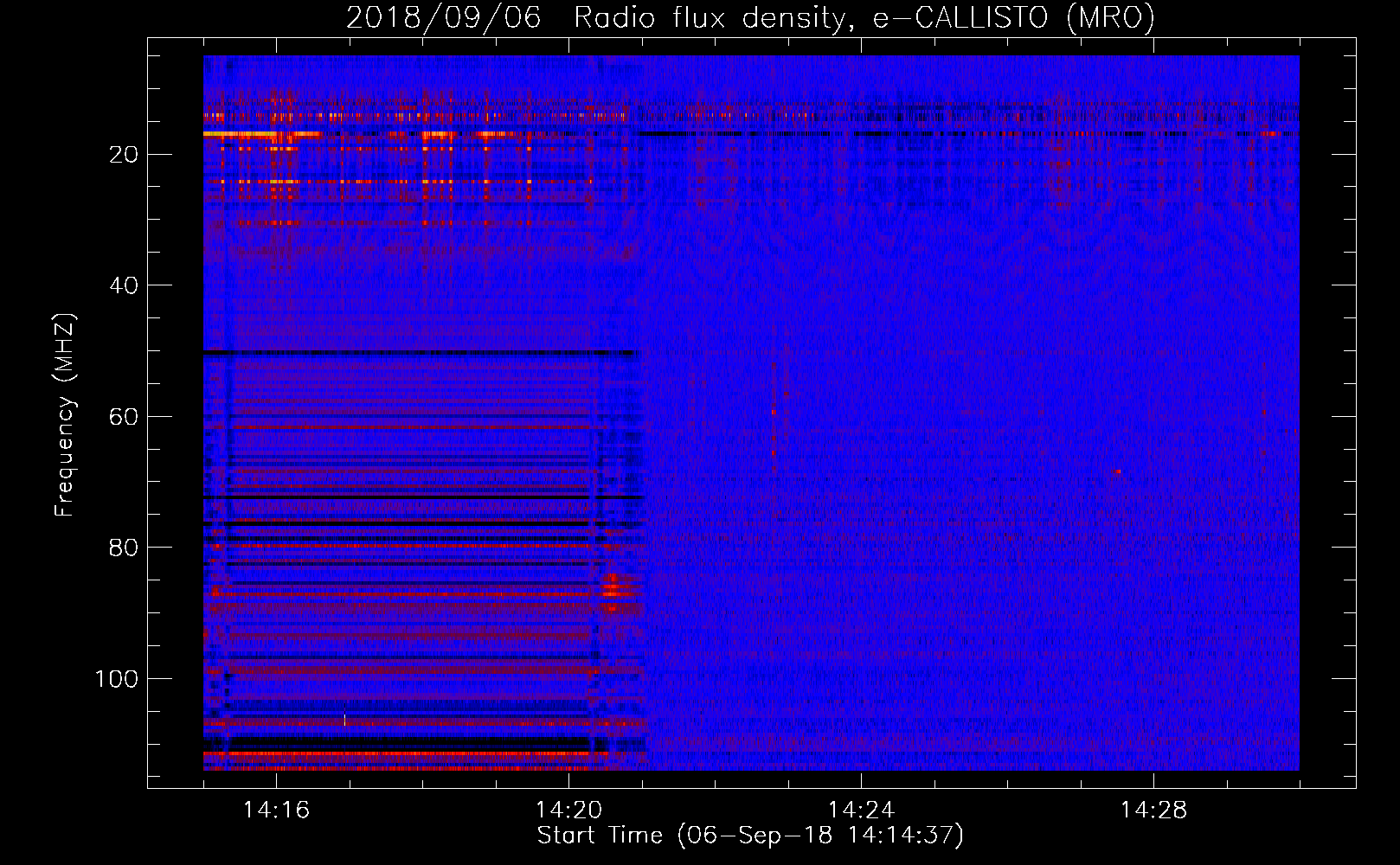Screen dimensions: 1400x865
Task: Click the '40' frequency tick label
Action: coord(125,285)
